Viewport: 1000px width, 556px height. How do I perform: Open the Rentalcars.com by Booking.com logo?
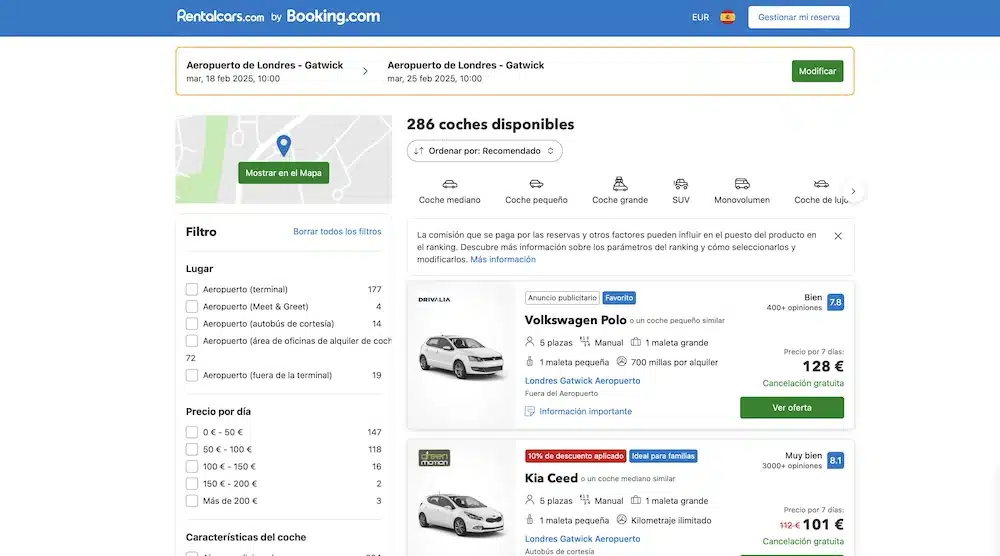click(x=278, y=17)
